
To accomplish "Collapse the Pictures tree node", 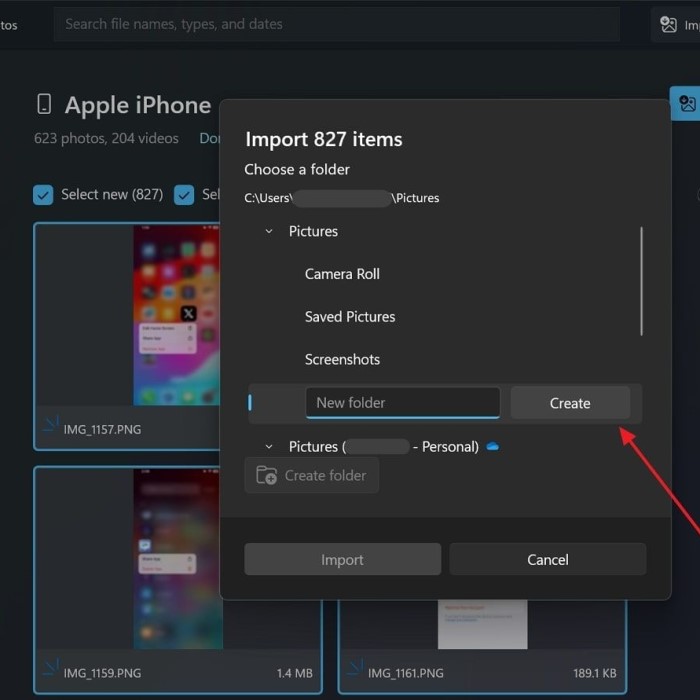I will 269,231.
